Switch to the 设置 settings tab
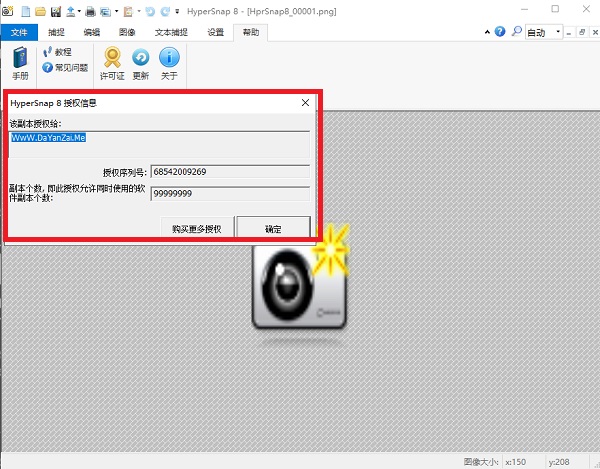 215,32
